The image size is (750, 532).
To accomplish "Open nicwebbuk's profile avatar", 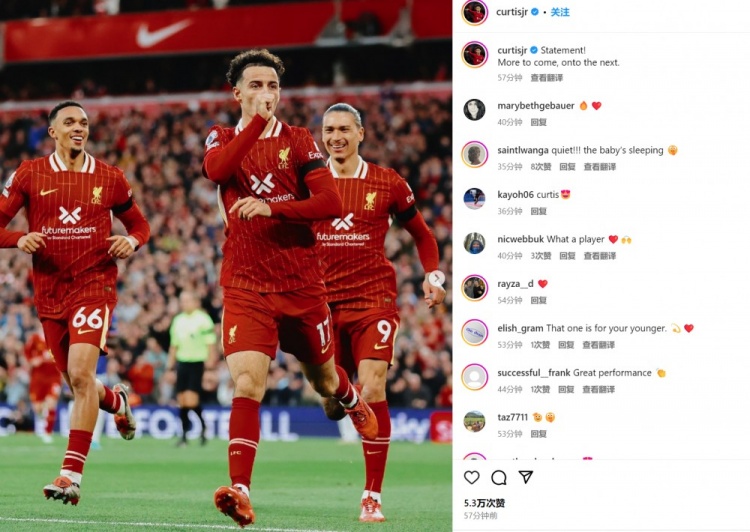I will click(x=474, y=244).
